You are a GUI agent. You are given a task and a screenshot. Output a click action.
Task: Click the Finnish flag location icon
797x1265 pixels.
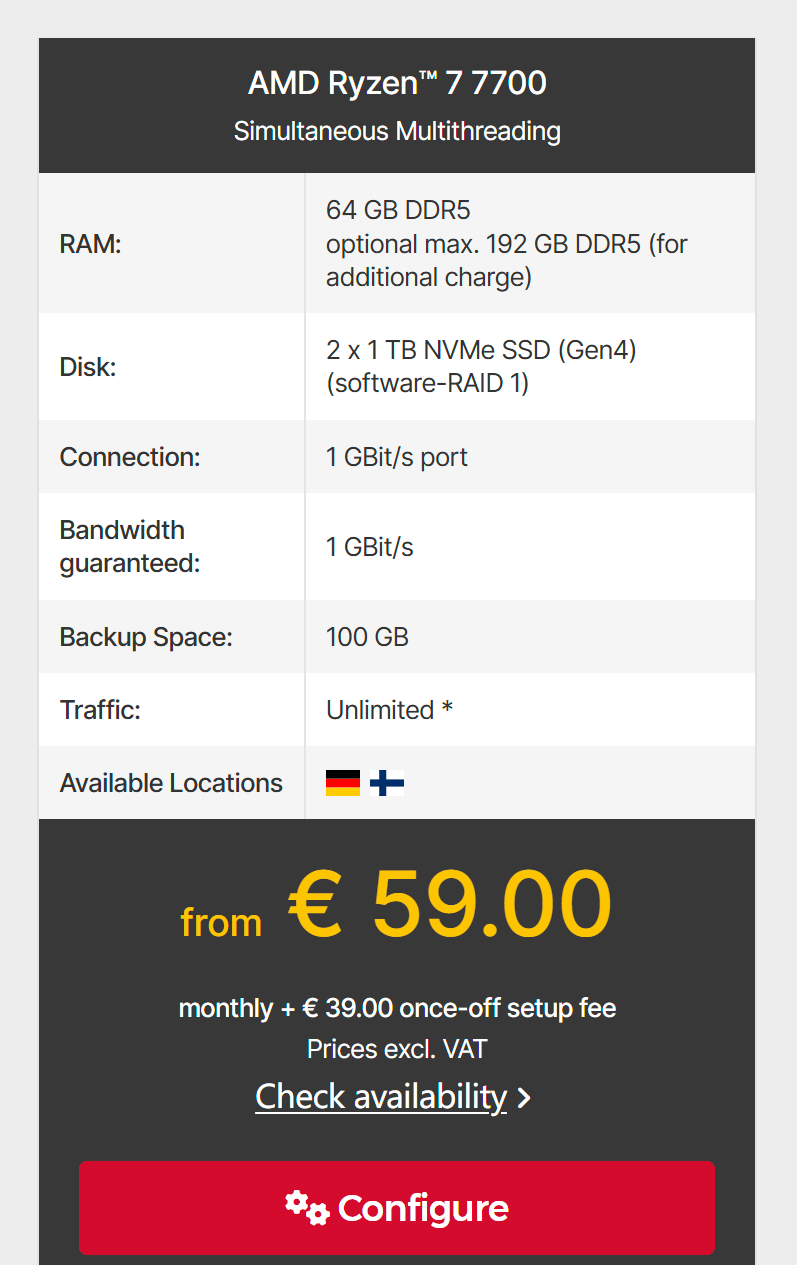click(387, 783)
